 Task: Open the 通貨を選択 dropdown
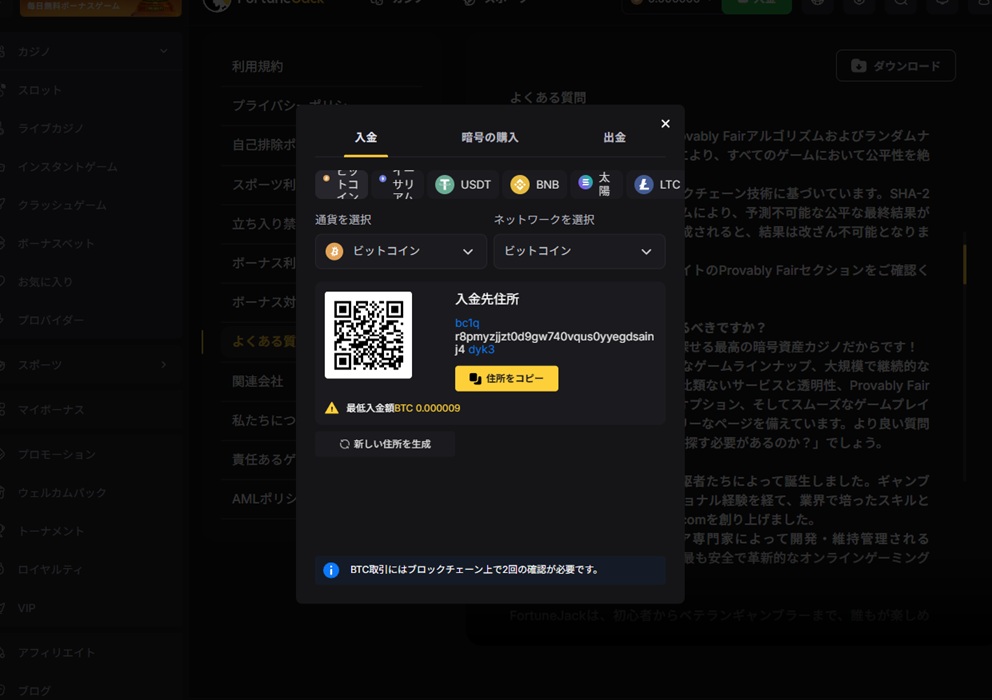pyautogui.click(x=400, y=251)
